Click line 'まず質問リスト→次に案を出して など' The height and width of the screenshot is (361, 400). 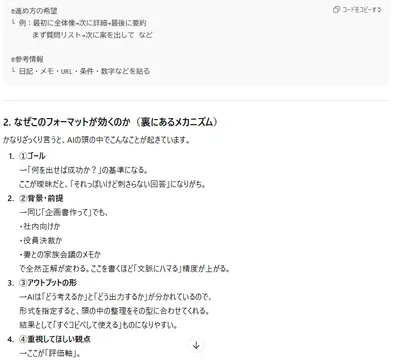92,35
